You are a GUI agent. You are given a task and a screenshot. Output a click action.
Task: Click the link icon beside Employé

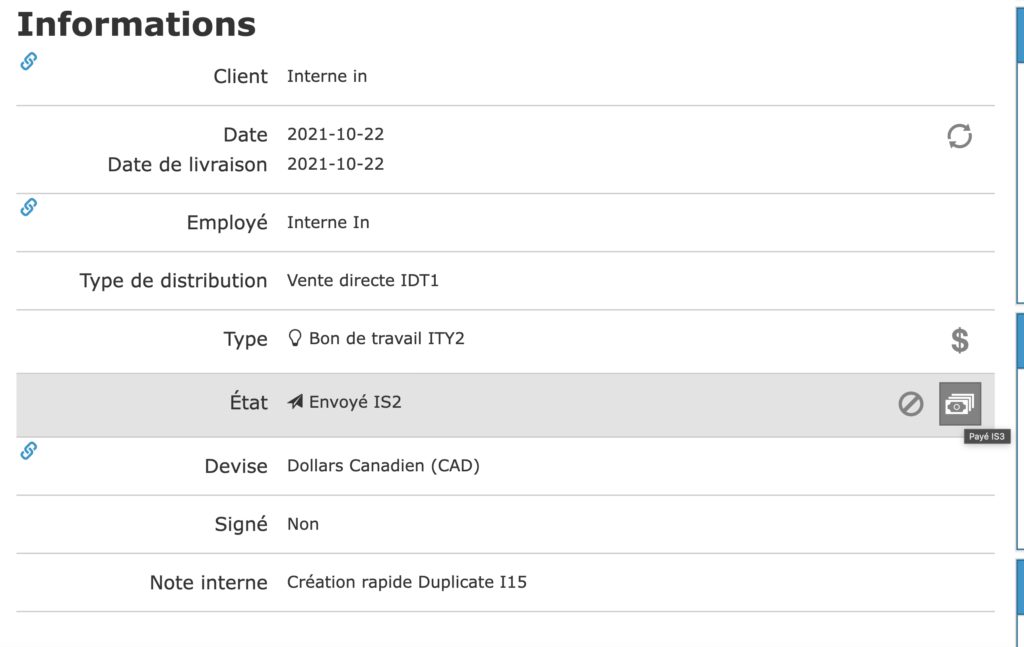29,207
